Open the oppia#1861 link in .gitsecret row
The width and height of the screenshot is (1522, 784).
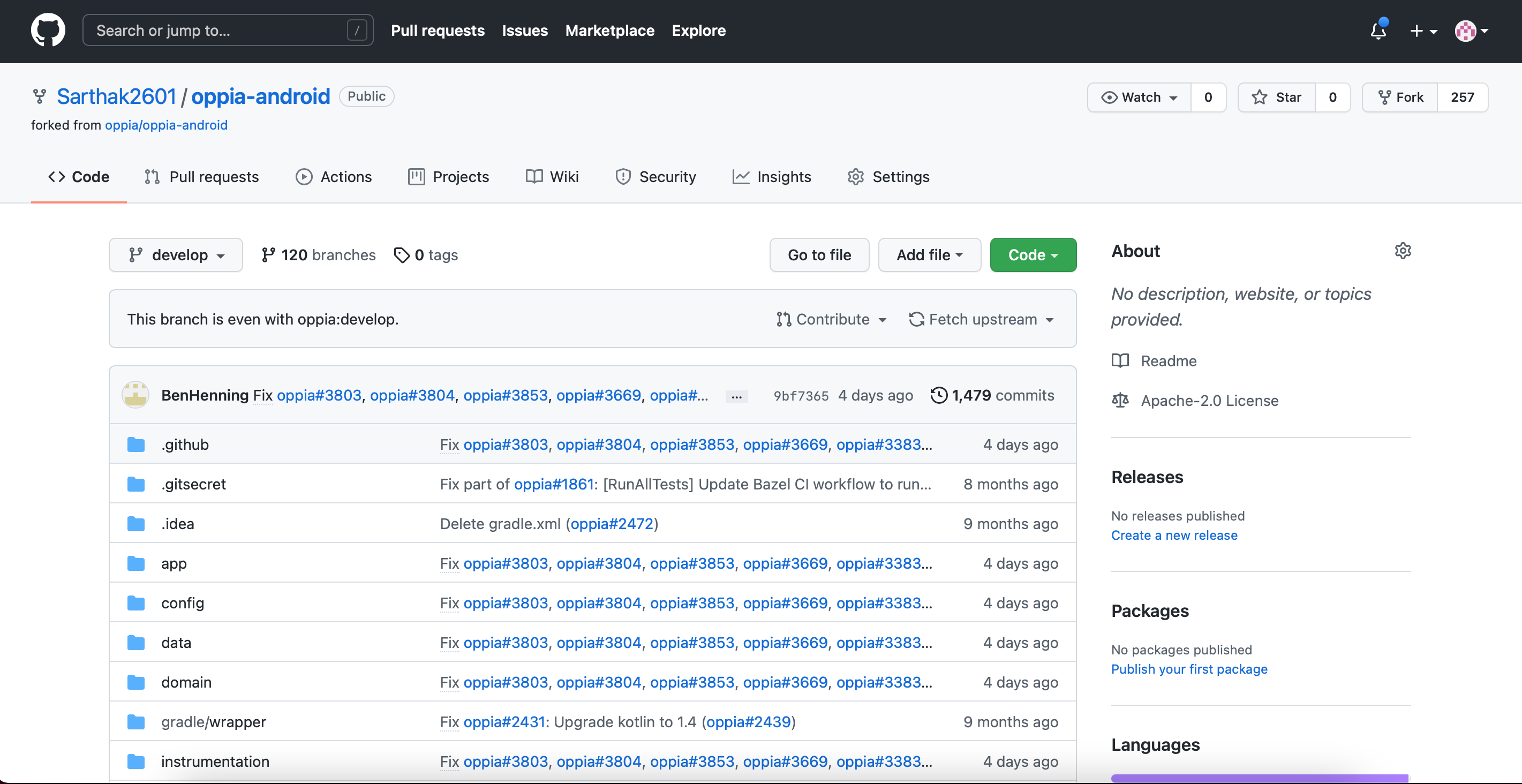[554, 484]
